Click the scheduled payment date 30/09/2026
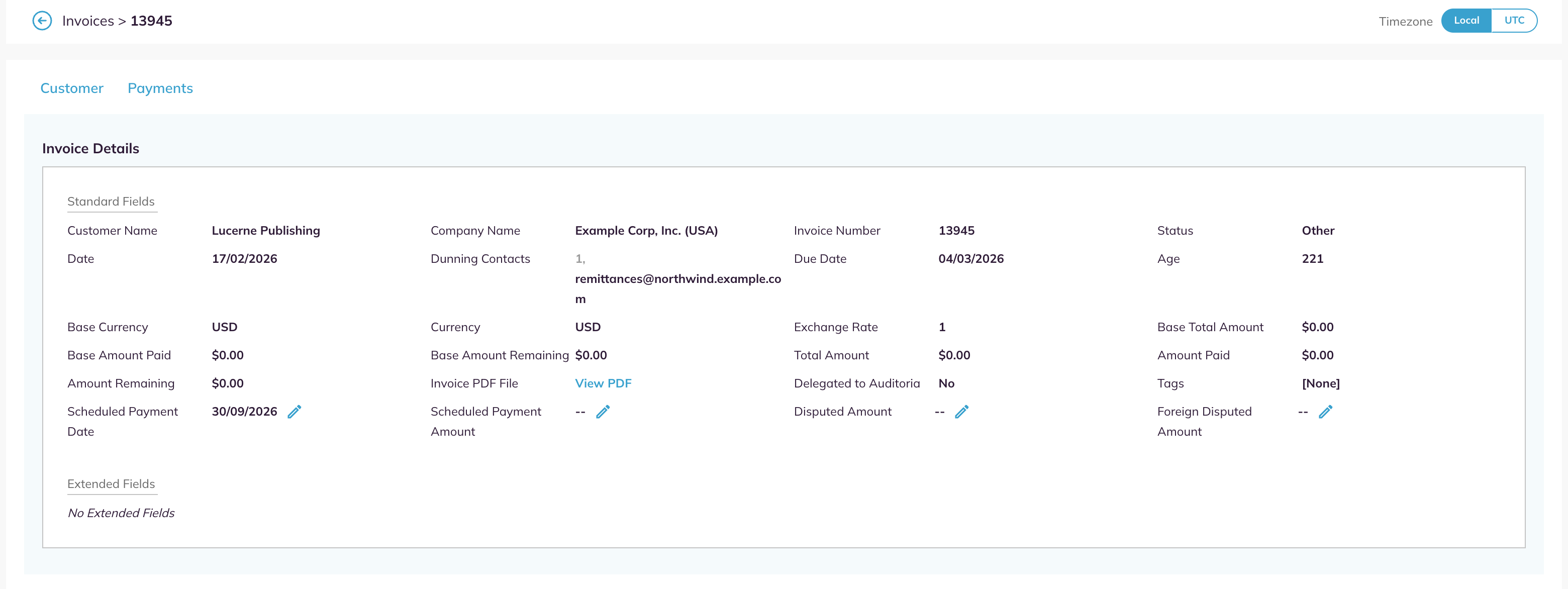The width and height of the screenshot is (1568, 589). (x=244, y=412)
